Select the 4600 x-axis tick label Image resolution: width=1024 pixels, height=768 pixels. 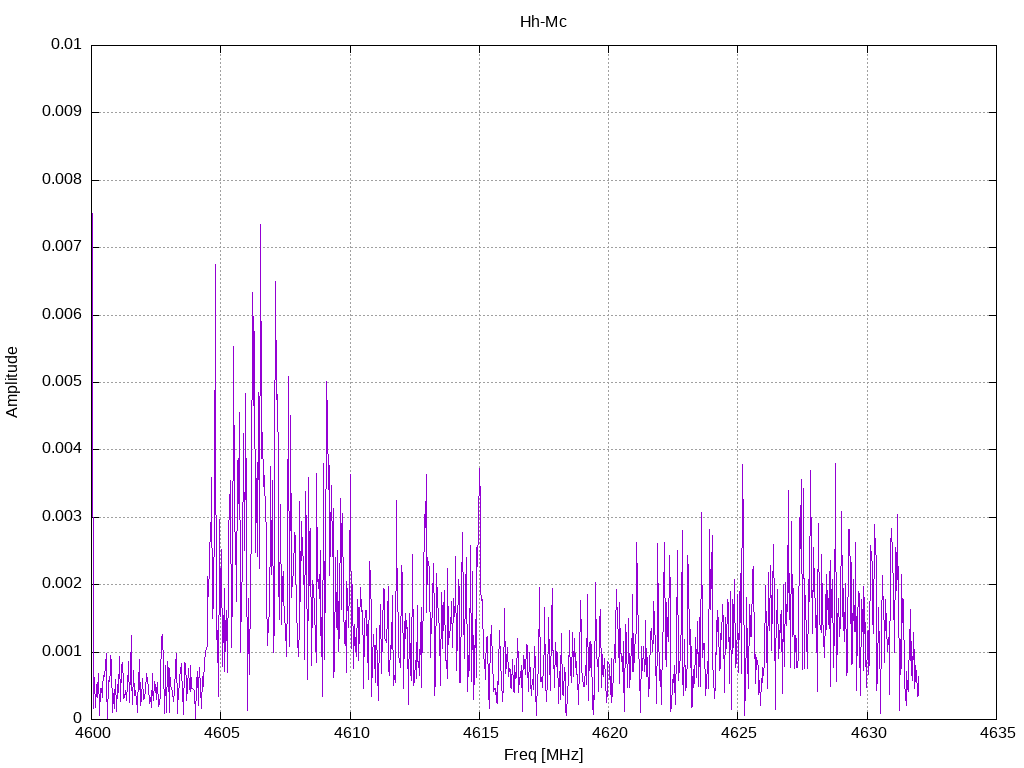[92, 733]
